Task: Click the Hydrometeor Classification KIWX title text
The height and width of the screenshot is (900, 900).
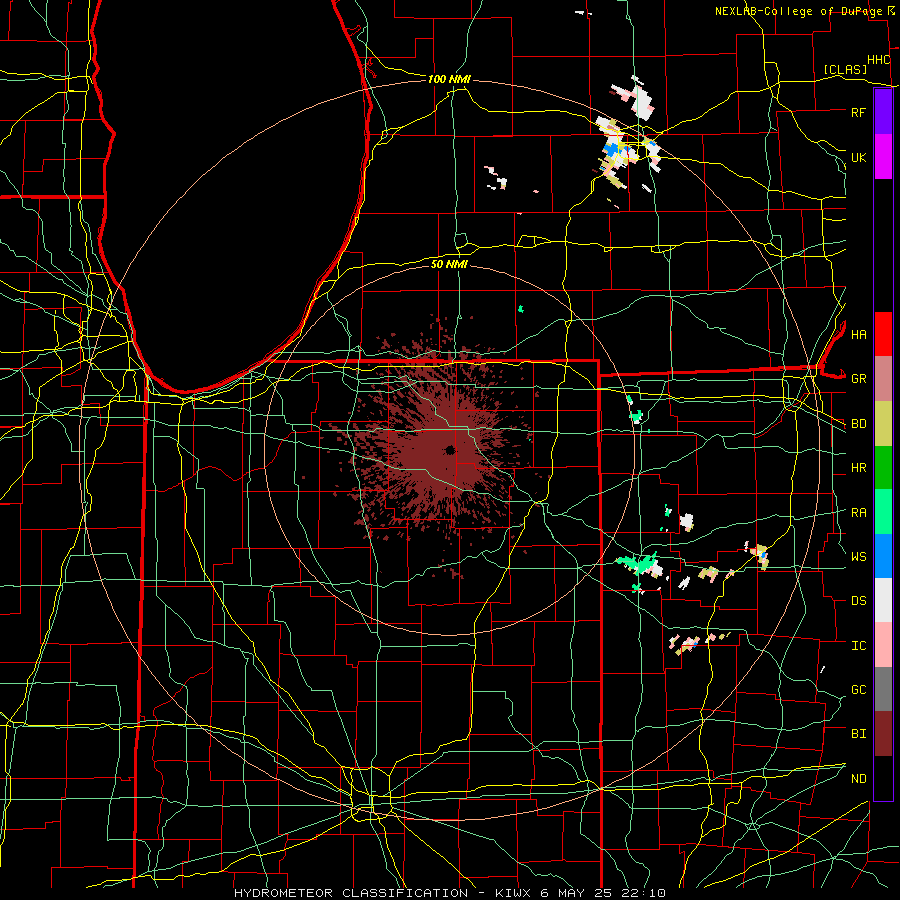Action: pyautogui.click(x=450, y=893)
